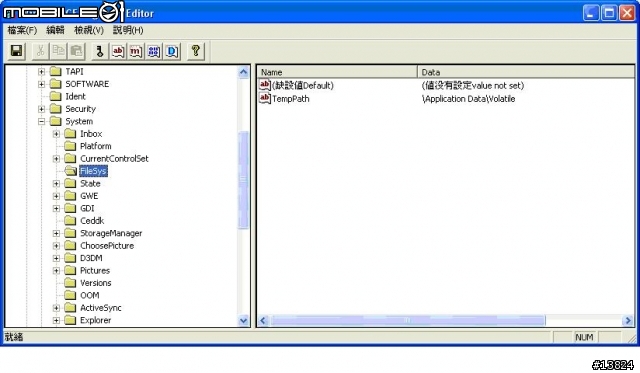The image size is (640, 373).
Task: Click the New Key toolbar icon
Action: tap(100, 51)
